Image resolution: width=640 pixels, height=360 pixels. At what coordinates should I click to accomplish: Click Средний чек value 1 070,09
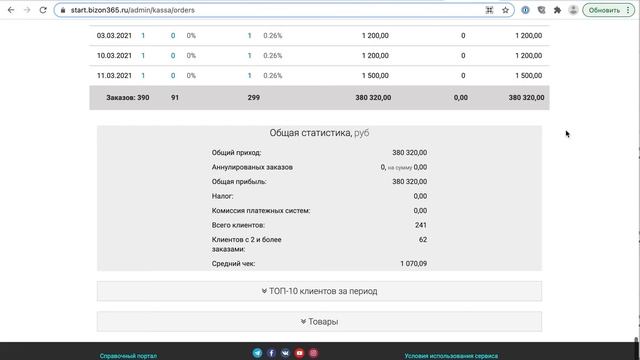click(413, 264)
